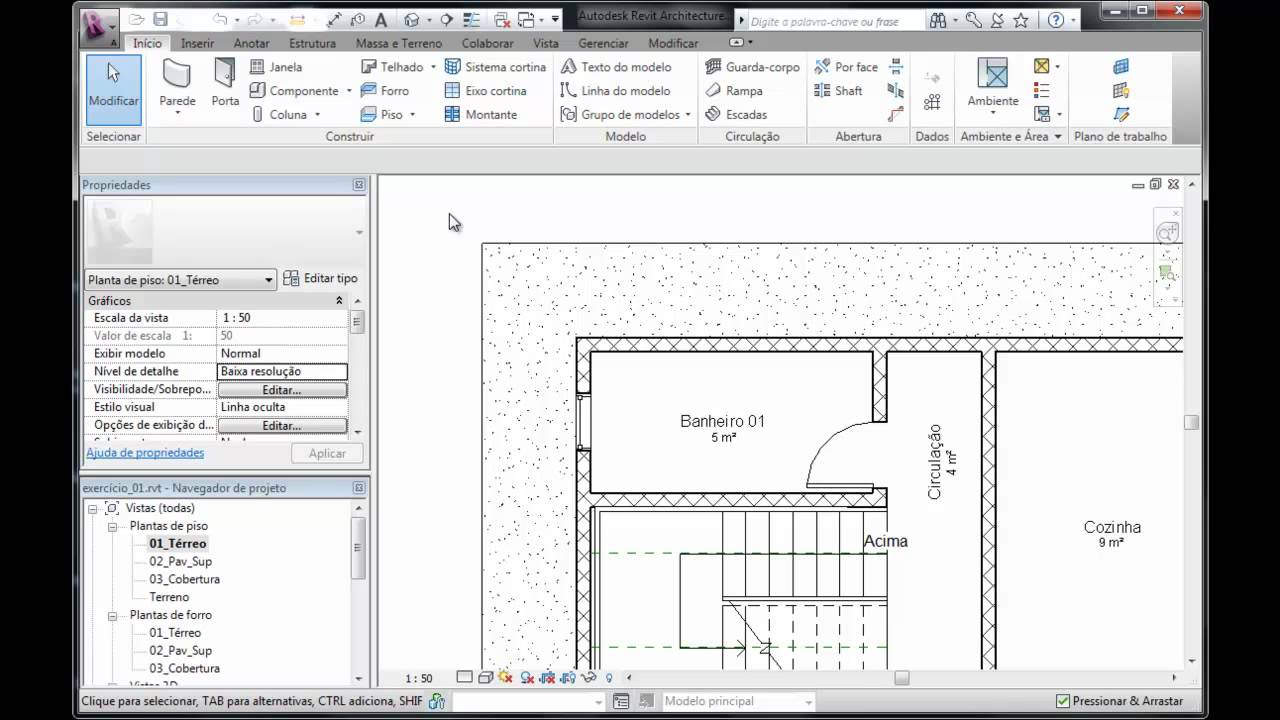Expand Telhado dropdown arrow

(x=433, y=67)
